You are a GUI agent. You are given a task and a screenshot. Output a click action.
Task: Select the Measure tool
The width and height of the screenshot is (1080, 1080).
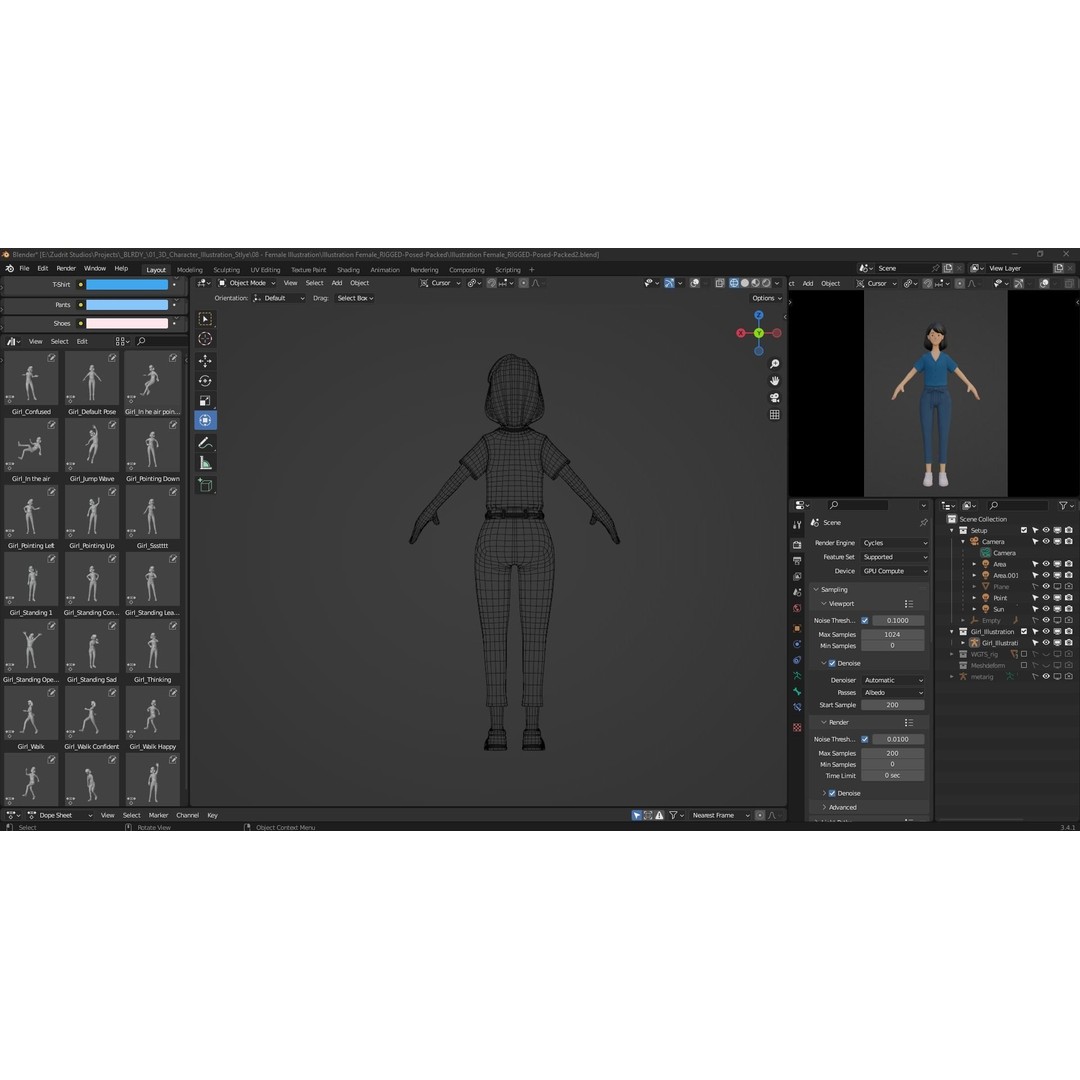coord(205,464)
